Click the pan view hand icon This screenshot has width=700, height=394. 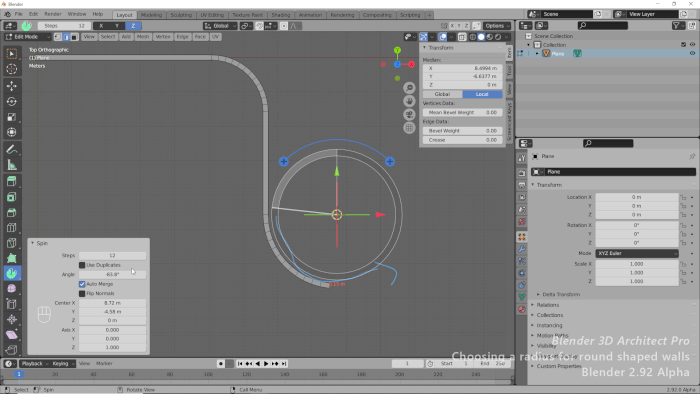click(x=409, y=101)
